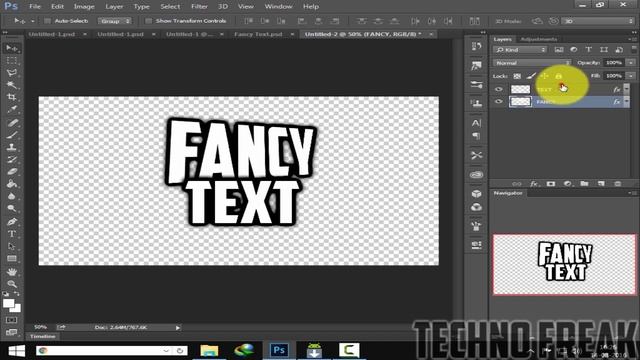Screen dimensions: 640x360
Task: Select the Eraser tool
Action: point(12,171)
